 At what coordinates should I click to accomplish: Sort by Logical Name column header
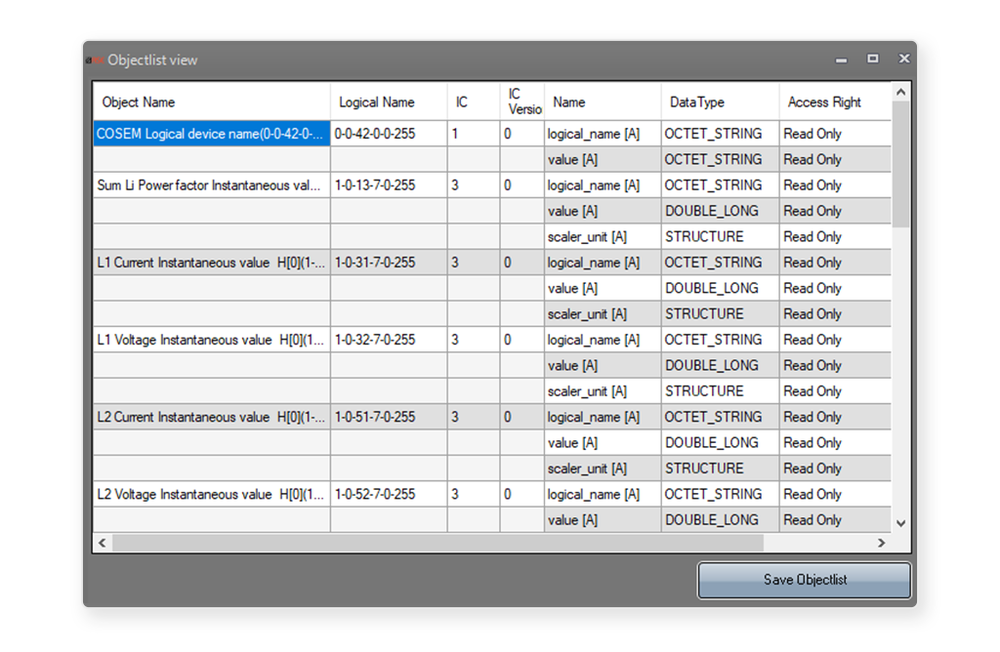(x=388, y=102)
